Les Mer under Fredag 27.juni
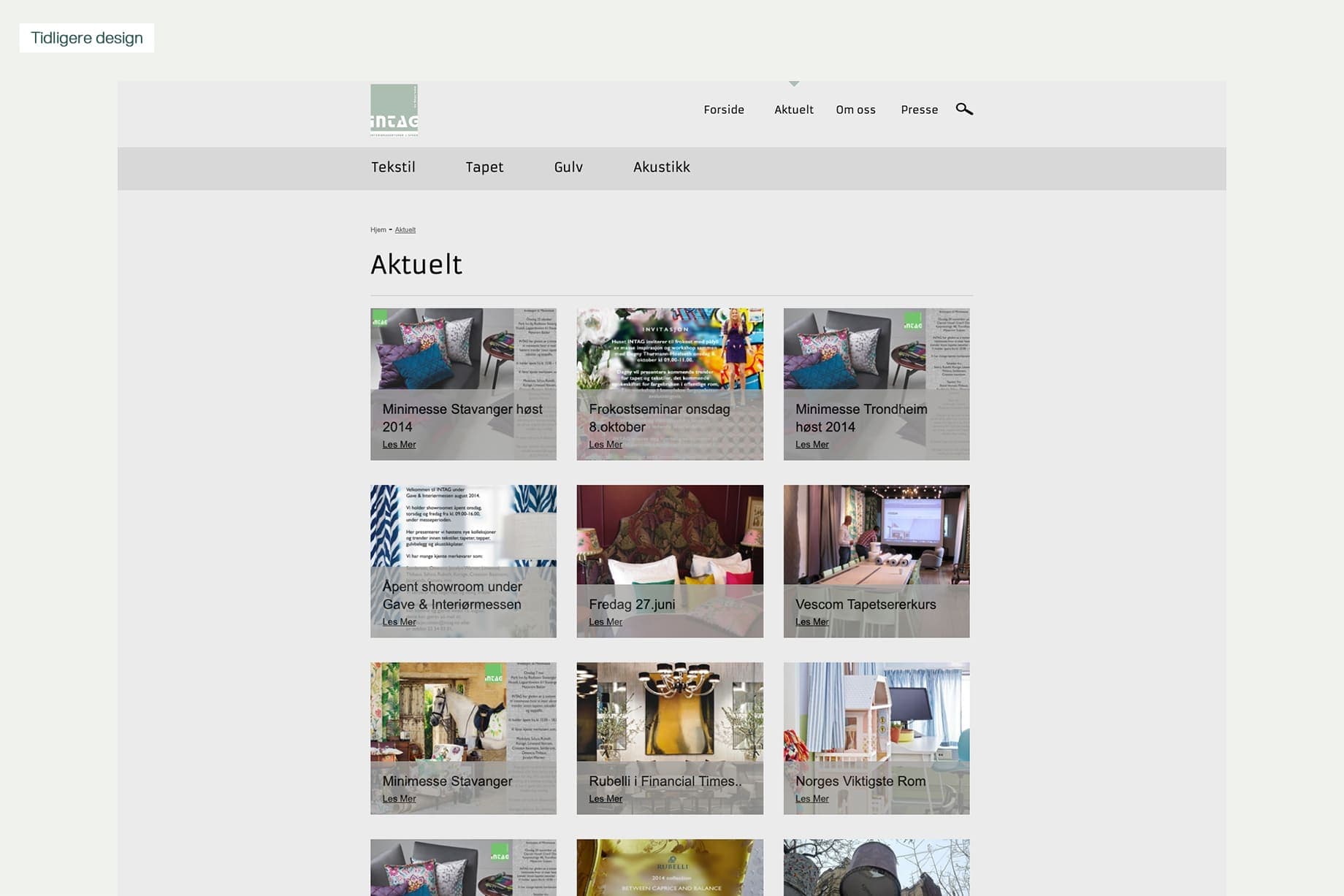 (606, 622)
